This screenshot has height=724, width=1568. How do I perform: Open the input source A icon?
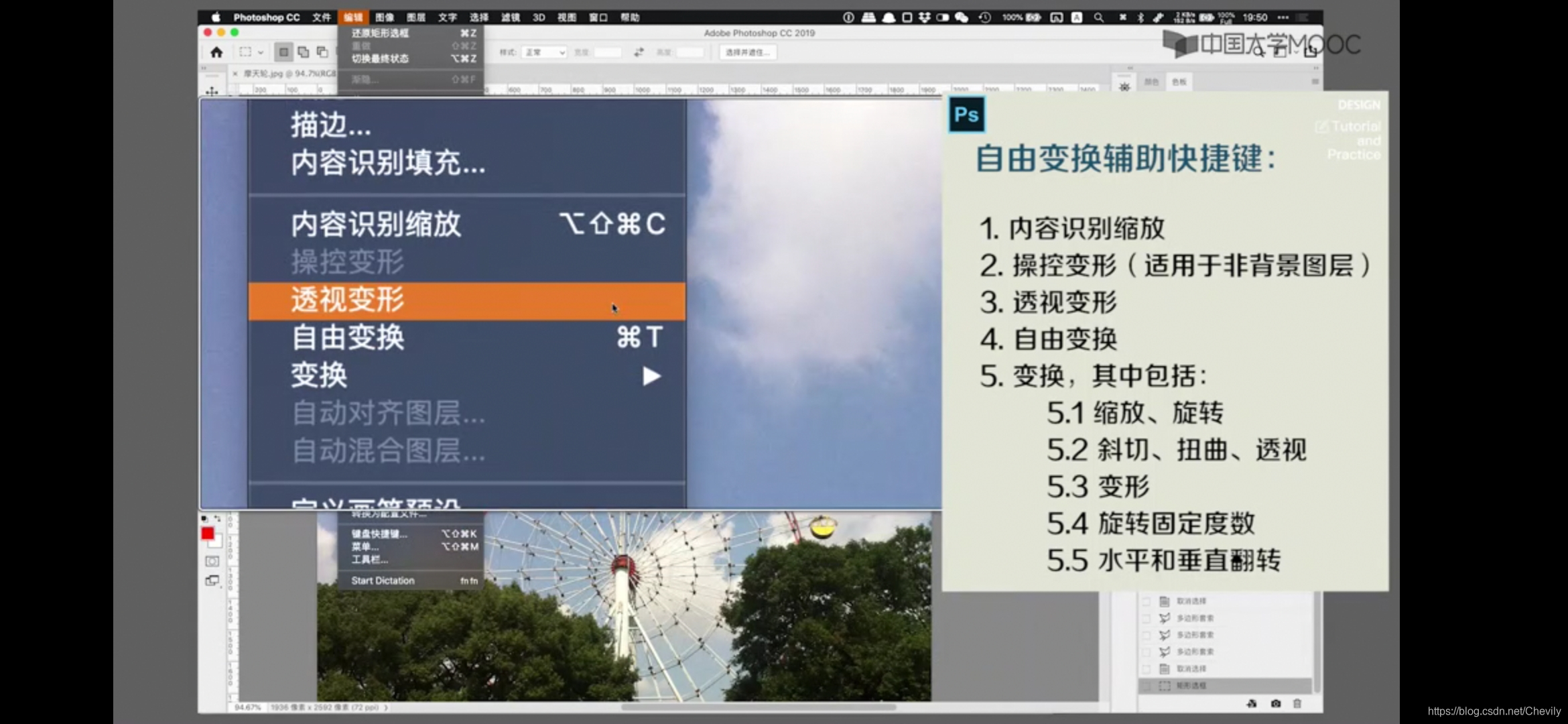1077,17
